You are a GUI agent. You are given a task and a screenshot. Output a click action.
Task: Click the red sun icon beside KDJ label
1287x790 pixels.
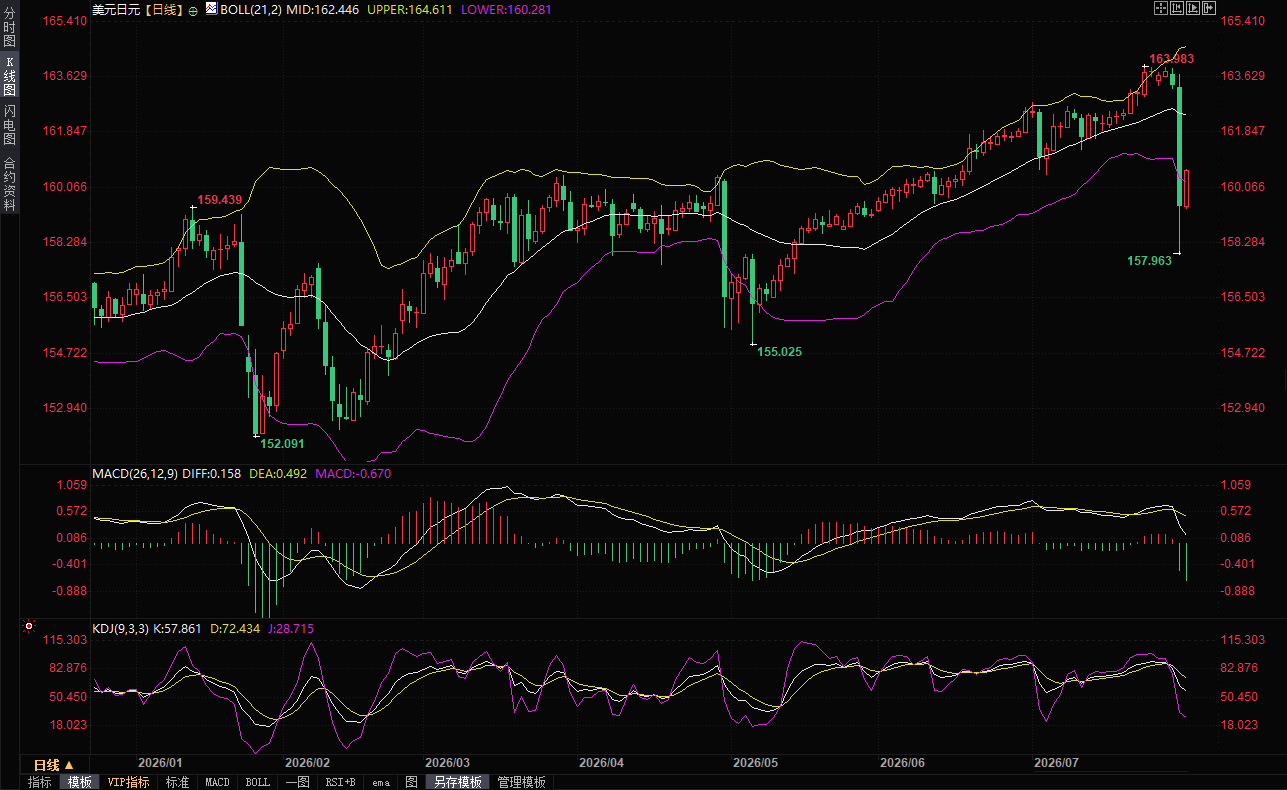pyautogui.click(x=29, y=627)
